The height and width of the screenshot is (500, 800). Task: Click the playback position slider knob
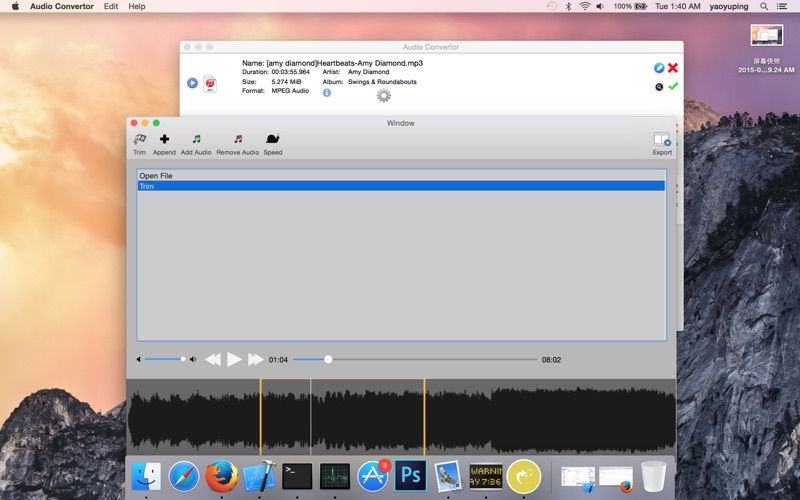tap(329, 359)
